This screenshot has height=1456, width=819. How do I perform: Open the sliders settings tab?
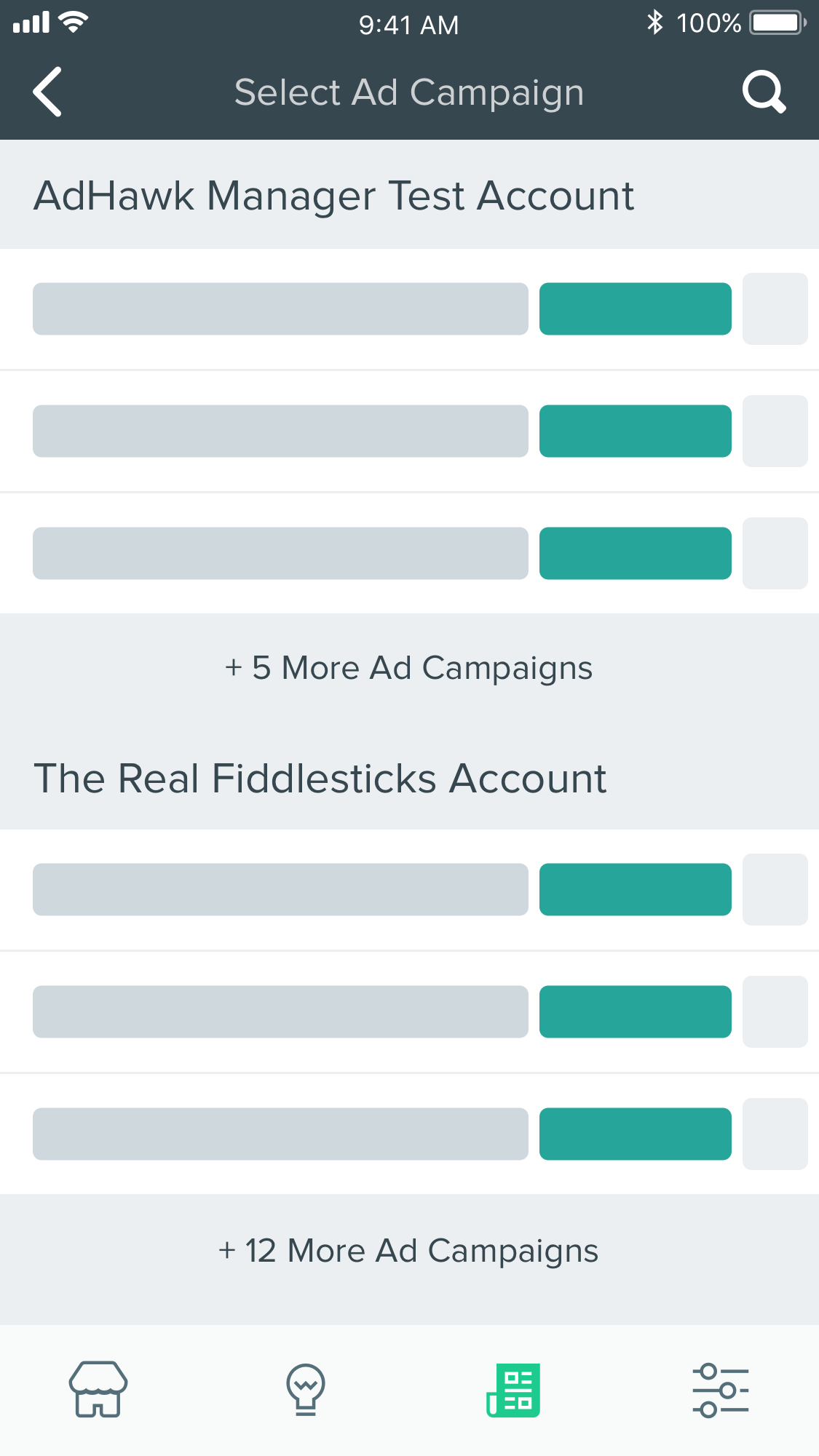coord(720,1390)
